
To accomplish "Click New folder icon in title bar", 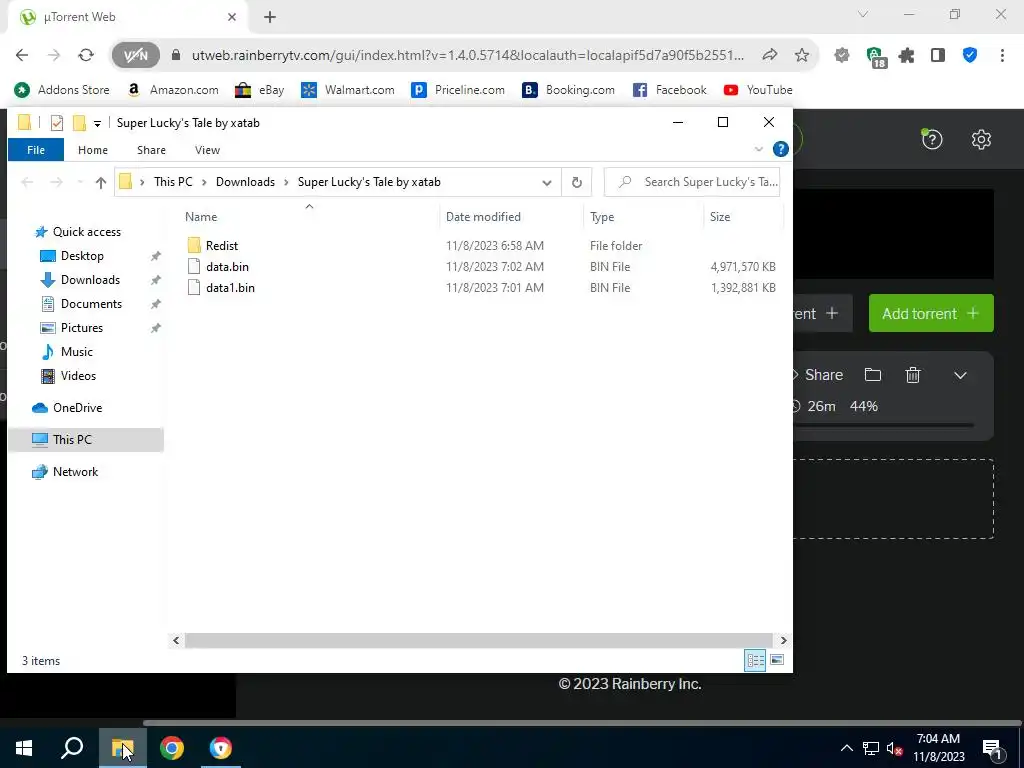I will 79,123.
